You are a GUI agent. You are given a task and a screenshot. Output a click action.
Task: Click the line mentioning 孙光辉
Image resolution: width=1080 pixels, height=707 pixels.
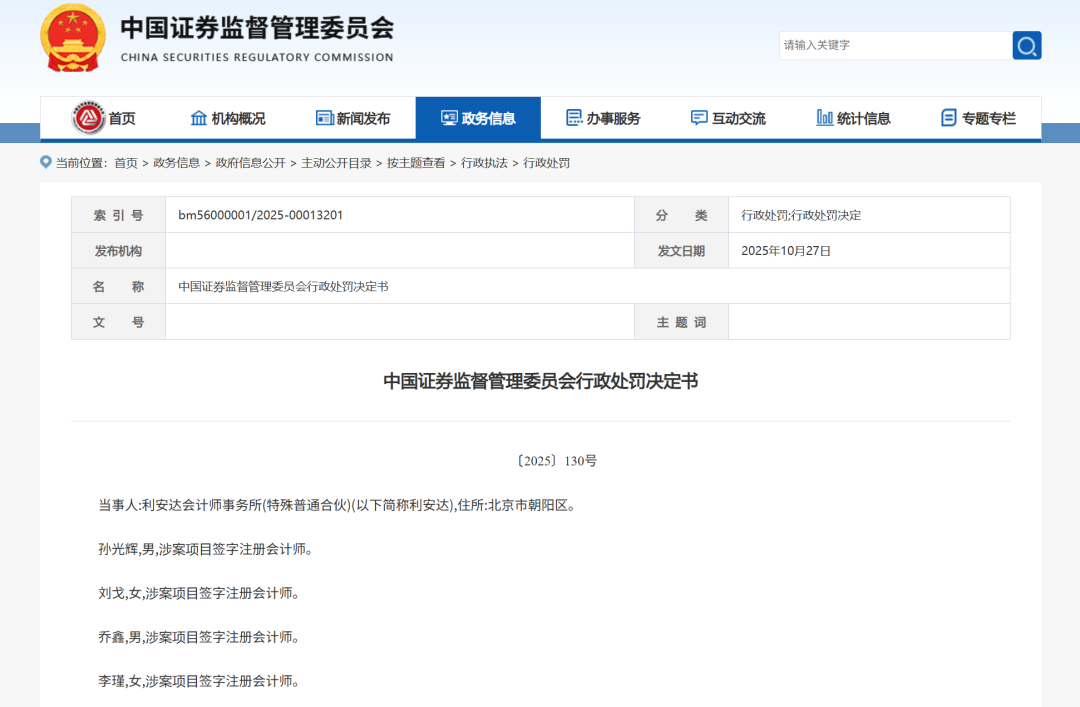[x=205, y=549]
